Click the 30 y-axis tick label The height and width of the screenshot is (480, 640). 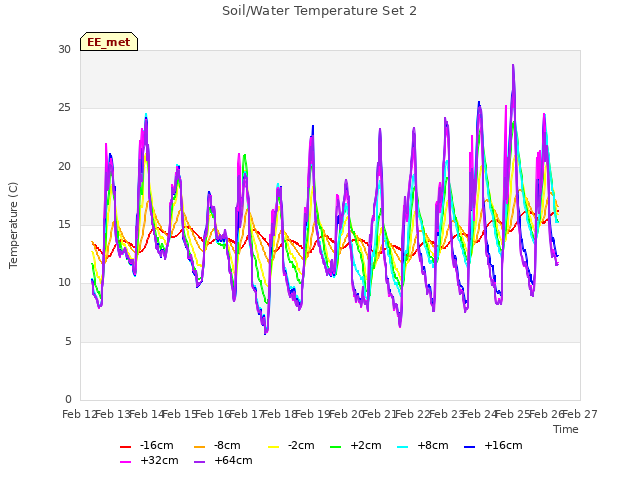click(64, 49)
